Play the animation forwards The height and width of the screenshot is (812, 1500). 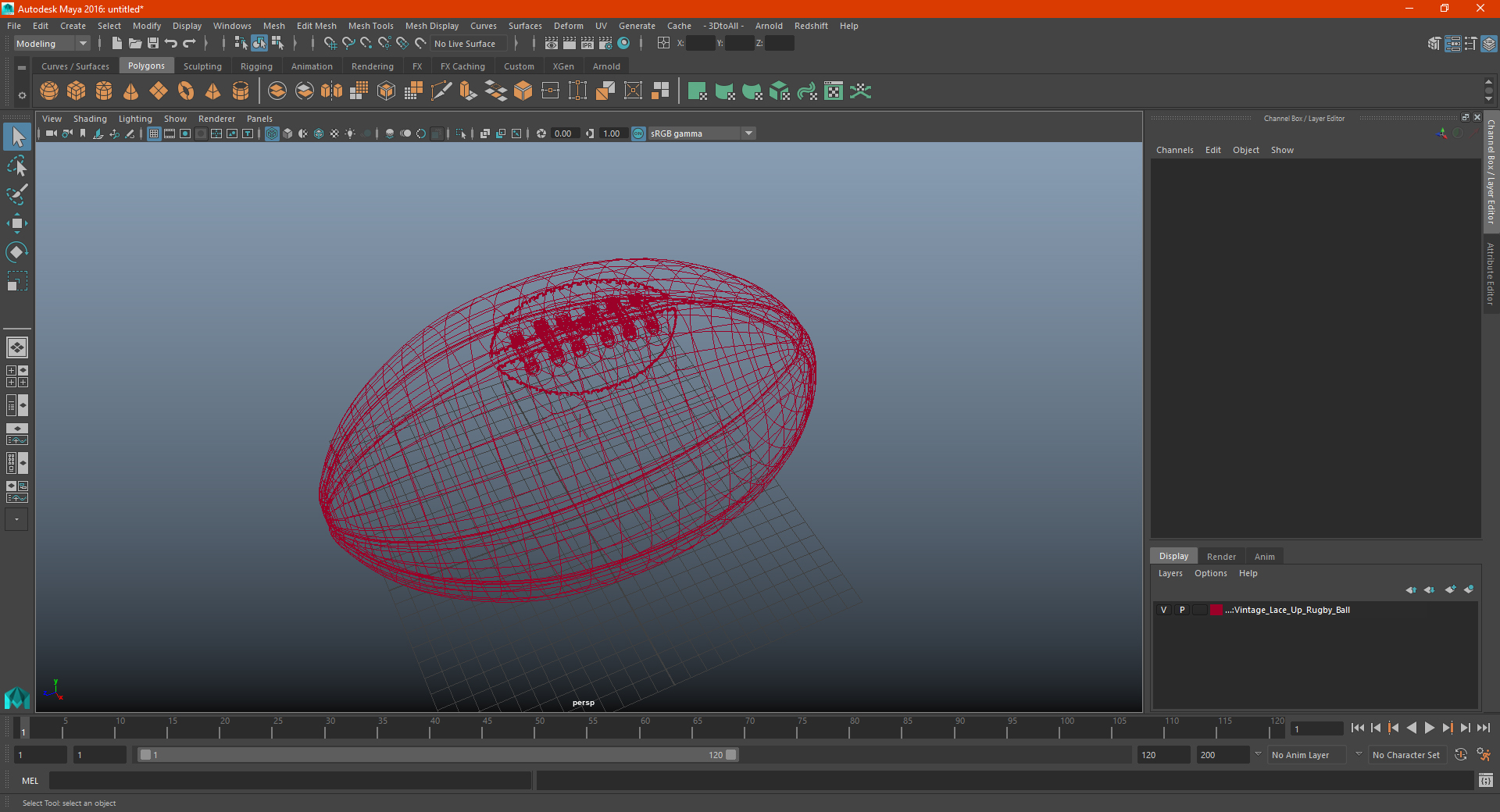[1429, 728]
